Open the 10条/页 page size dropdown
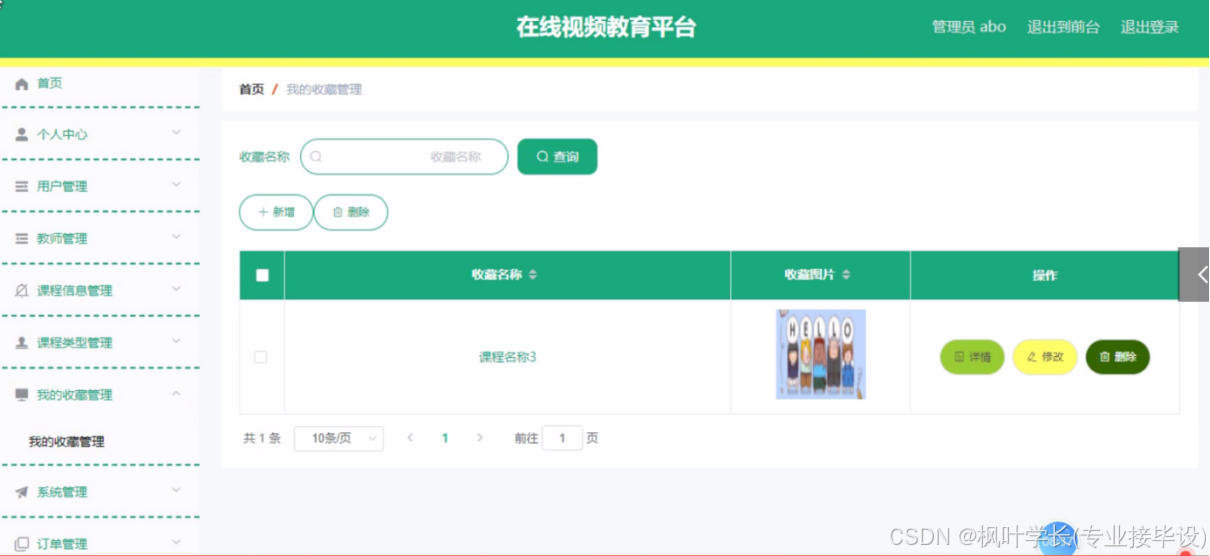 click(339, 438)
